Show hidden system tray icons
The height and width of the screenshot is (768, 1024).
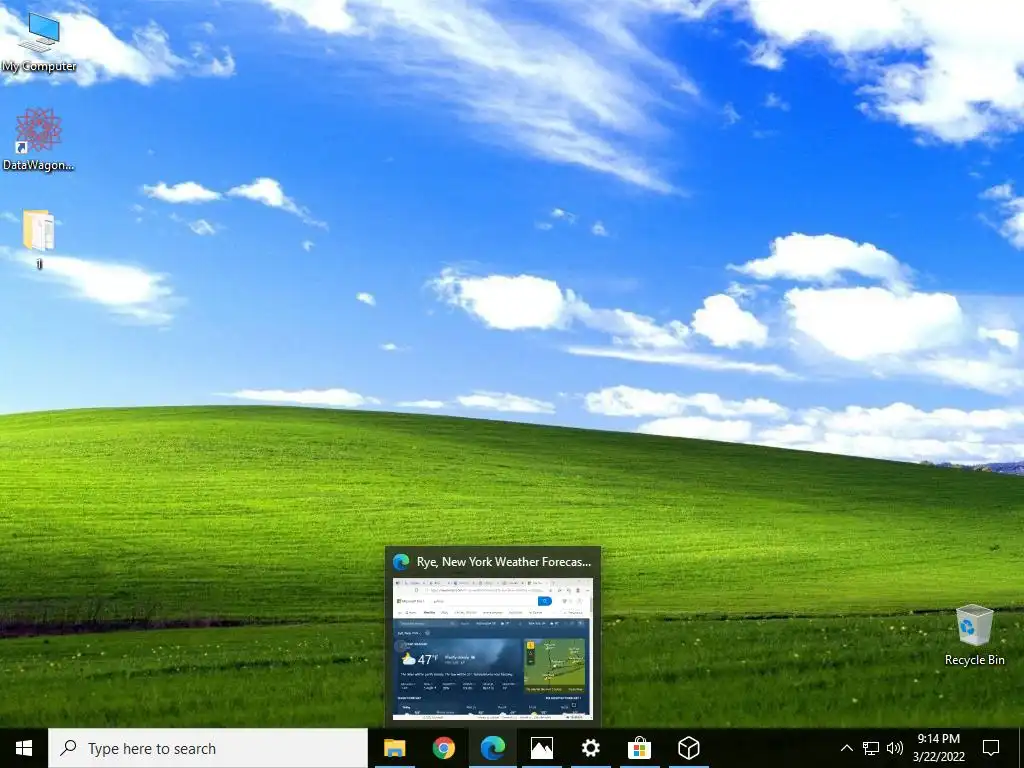click(x=846, y=748)
